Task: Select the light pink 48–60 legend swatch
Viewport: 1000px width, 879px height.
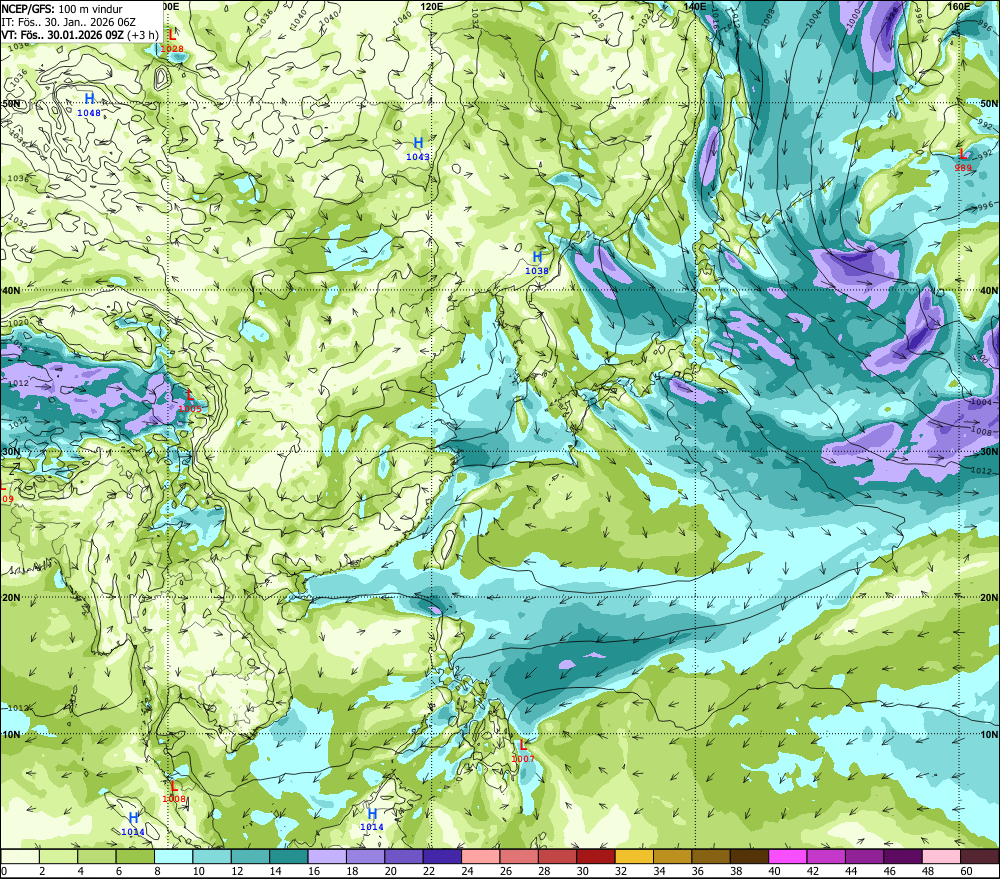Action: [x=941, y=856]
